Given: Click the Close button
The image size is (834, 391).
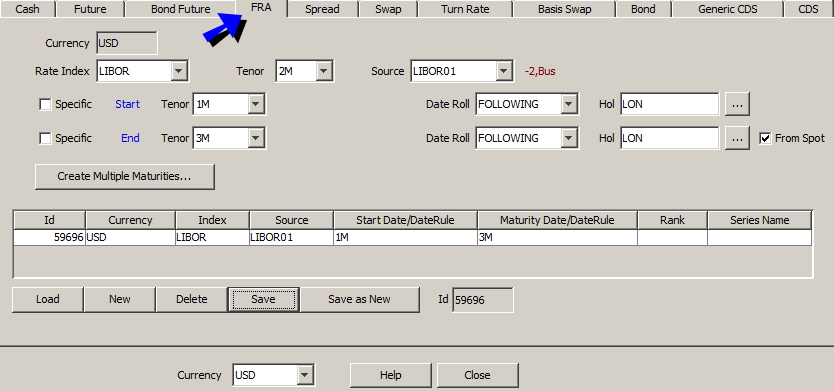Looking at the screenshot, I should [x=477, y=375].
